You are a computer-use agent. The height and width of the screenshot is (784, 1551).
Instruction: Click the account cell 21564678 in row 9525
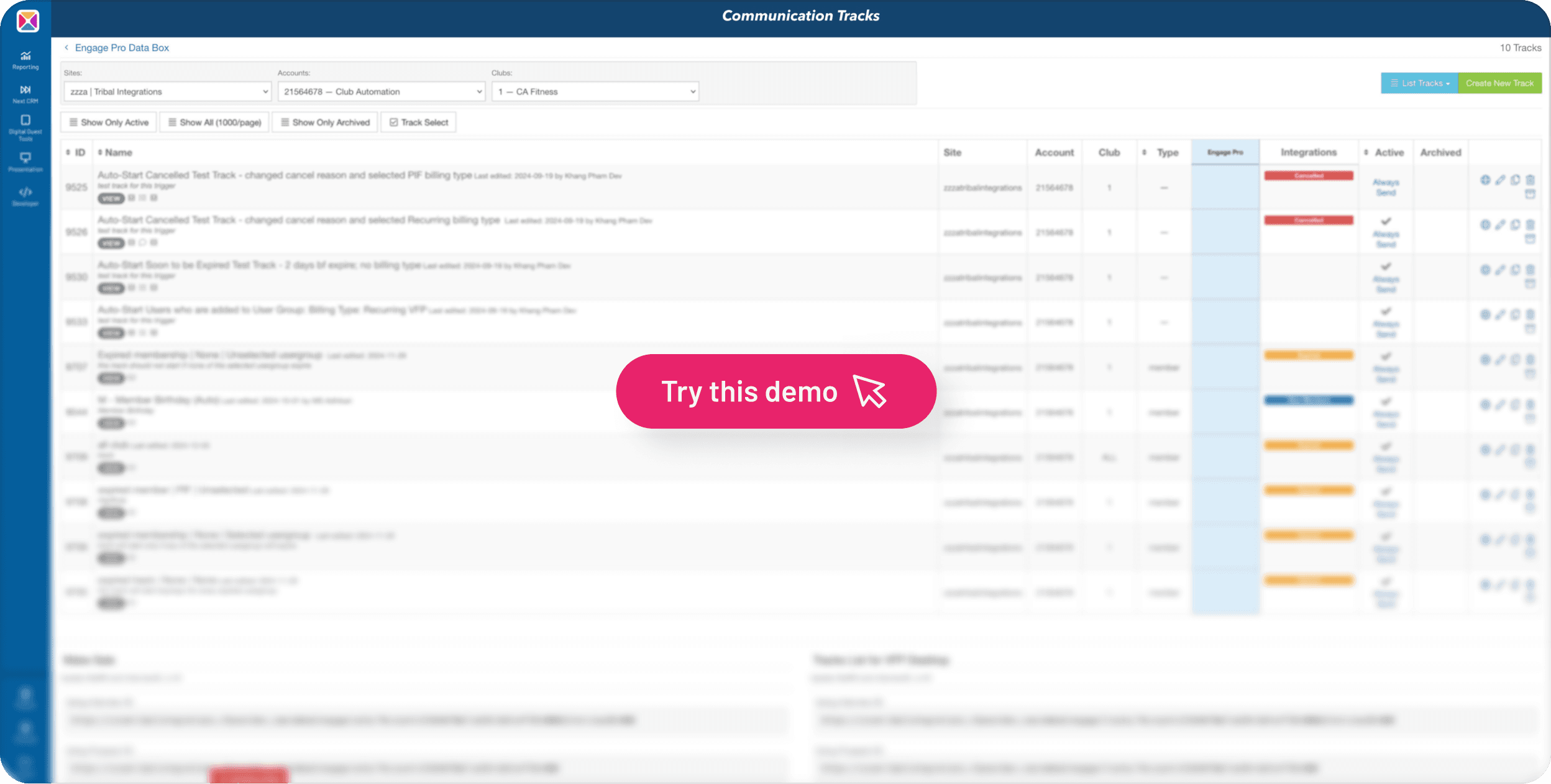(1054, 188)
